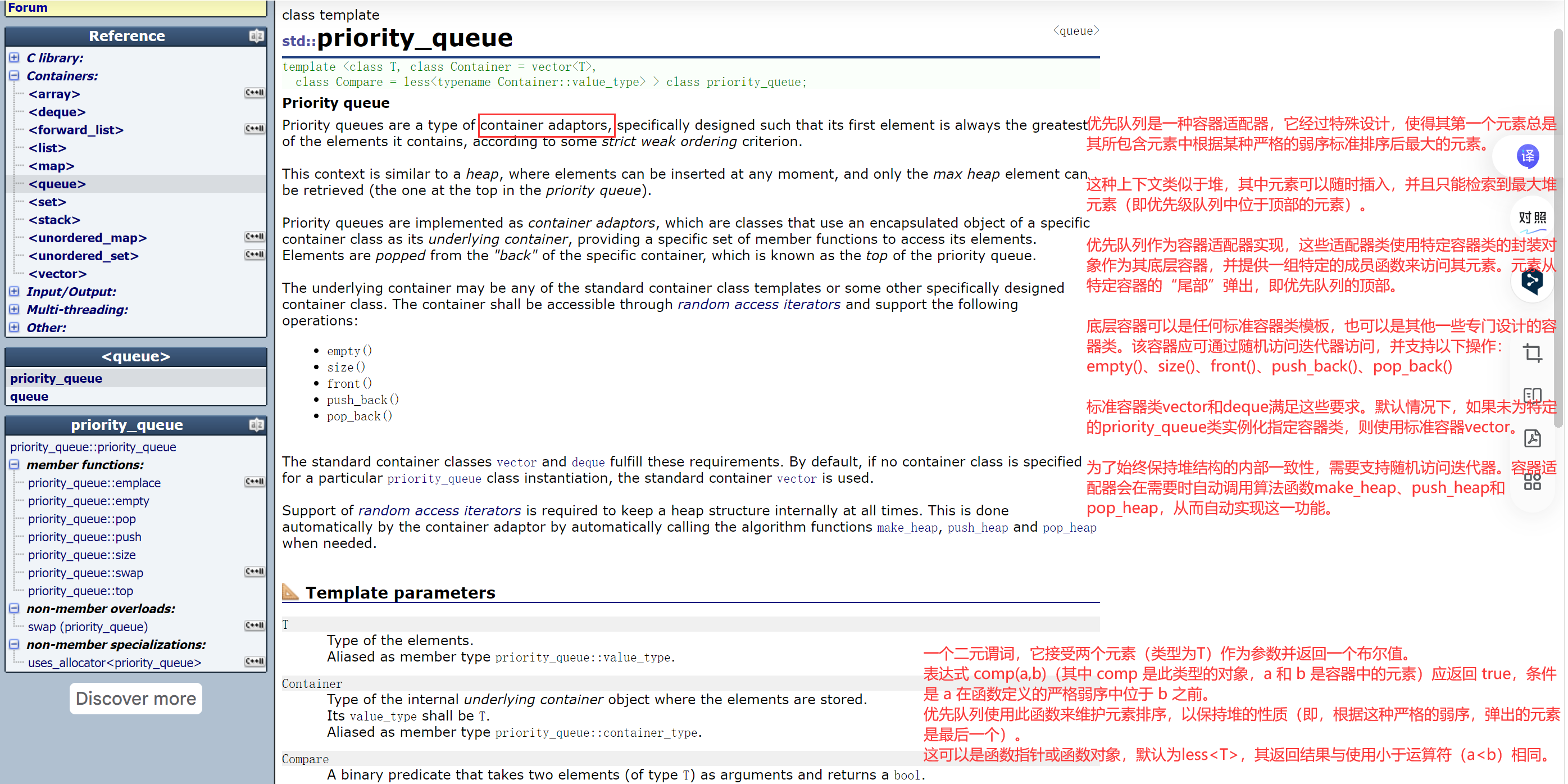Viewport: 1568px width, 784px height.
Task: Follow the random access iterators link
Action: [x=758, y=305]
